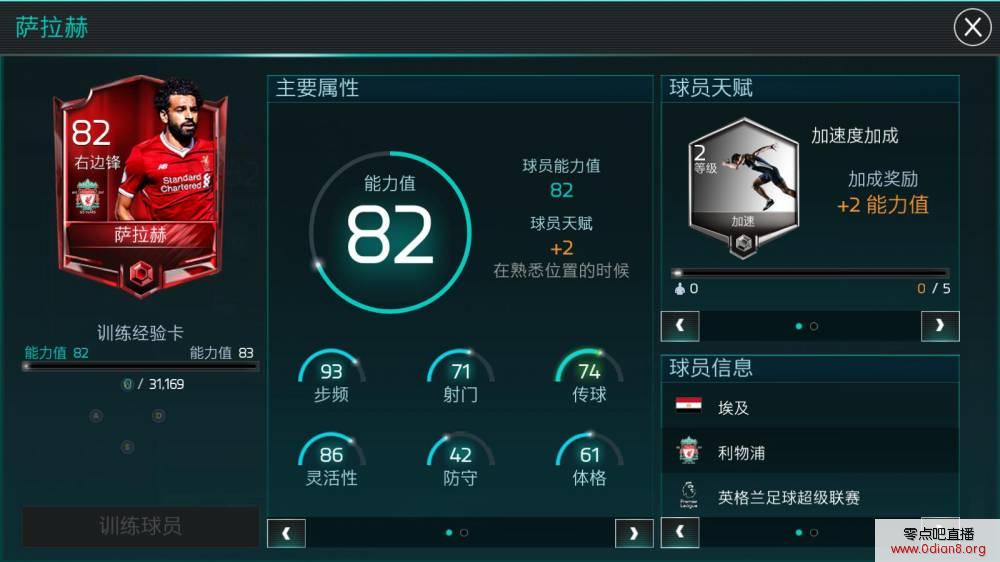Tap the hexagon gem on the player card
The width and height of the screenshot is (1000, 562).
141,276
